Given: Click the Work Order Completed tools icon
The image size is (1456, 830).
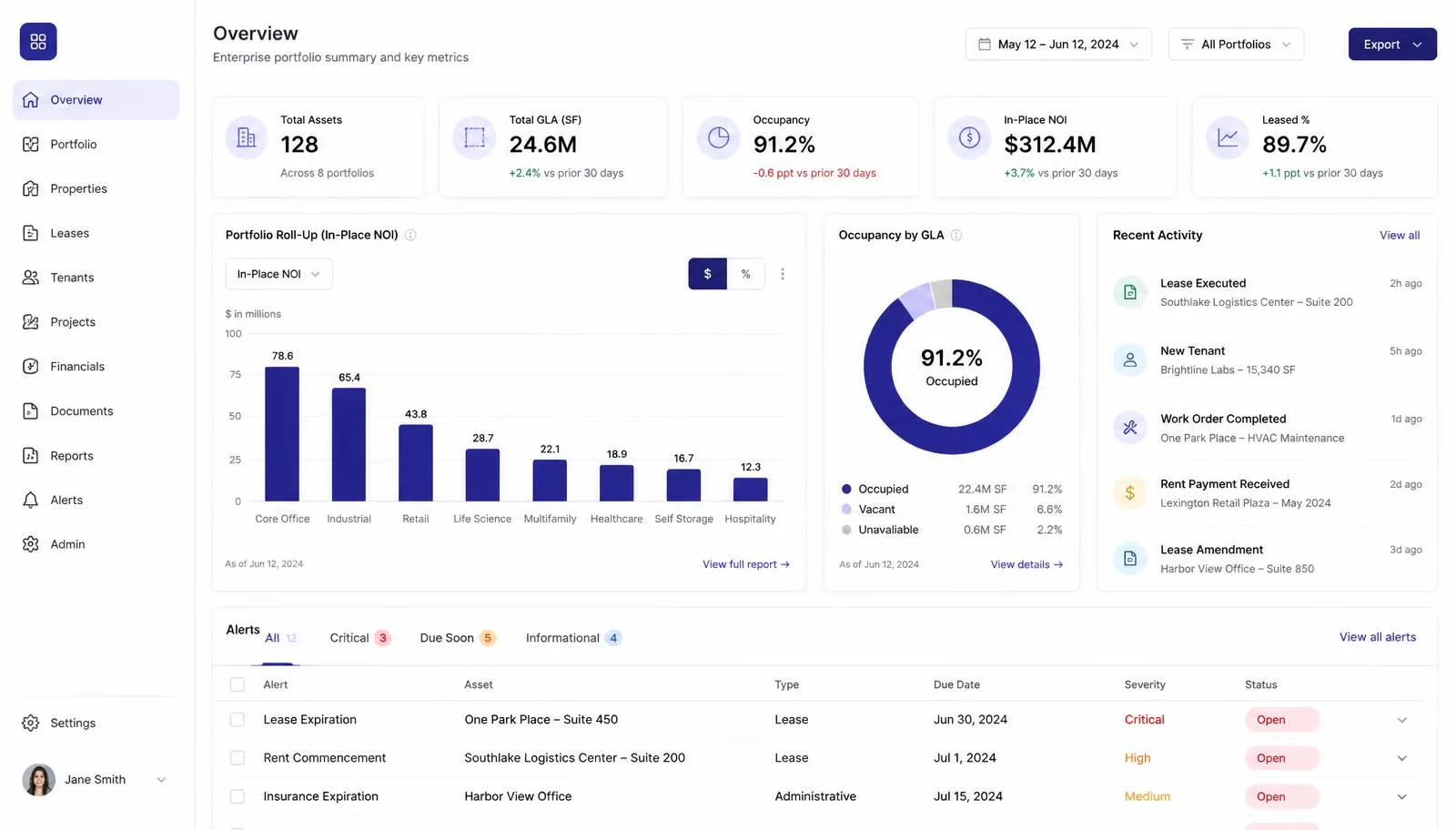Looking at the screenshot, I should 1130,428.
